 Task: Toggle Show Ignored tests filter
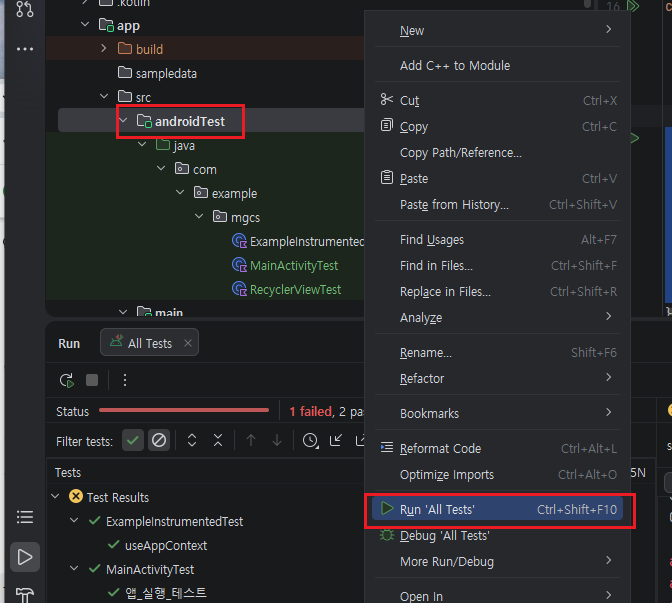(x=159, y=440)
